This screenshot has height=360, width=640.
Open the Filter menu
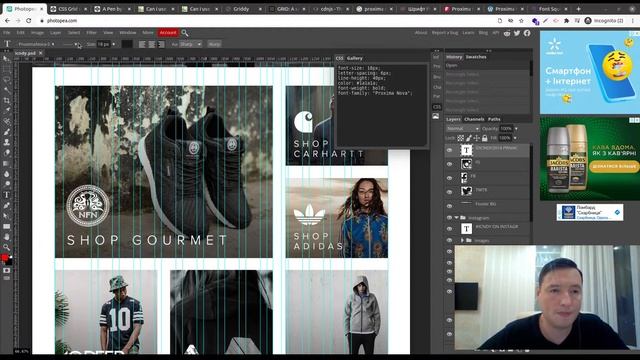point(91,33)
